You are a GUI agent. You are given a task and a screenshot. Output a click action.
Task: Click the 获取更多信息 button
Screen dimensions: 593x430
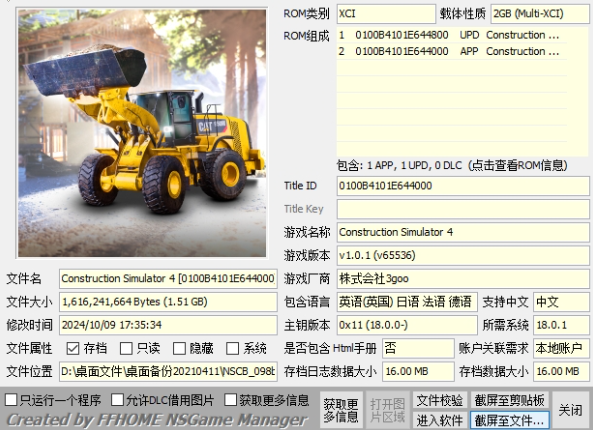341,410
